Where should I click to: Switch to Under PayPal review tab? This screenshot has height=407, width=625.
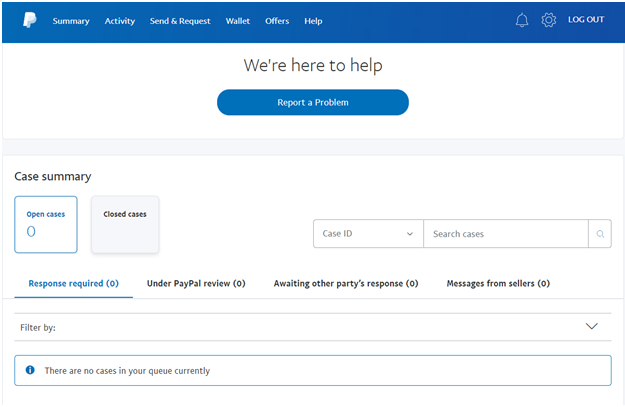(x=196, y=283)
